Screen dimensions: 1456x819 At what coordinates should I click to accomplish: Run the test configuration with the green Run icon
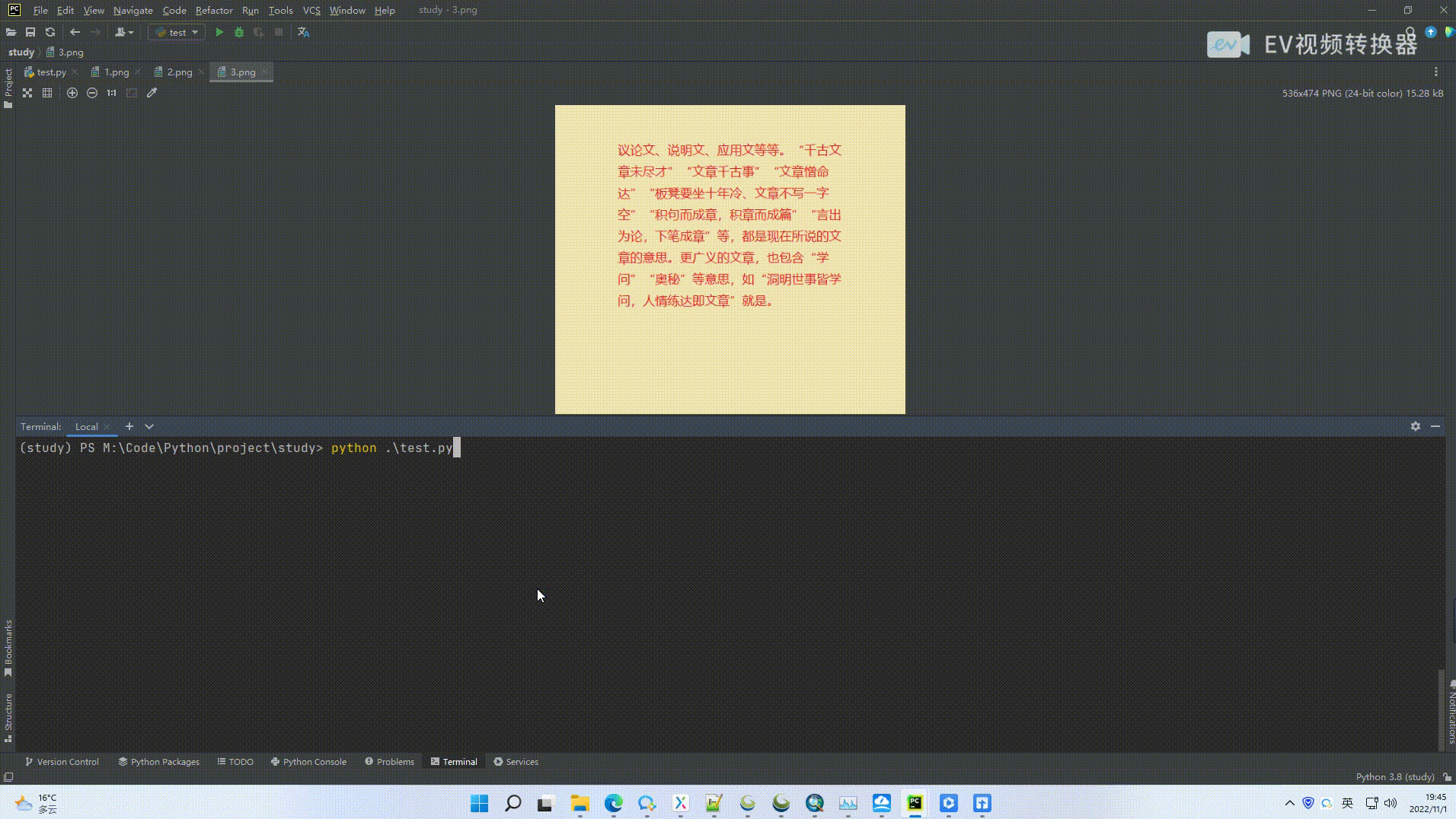pyautogui.click(x=219, y=32)
